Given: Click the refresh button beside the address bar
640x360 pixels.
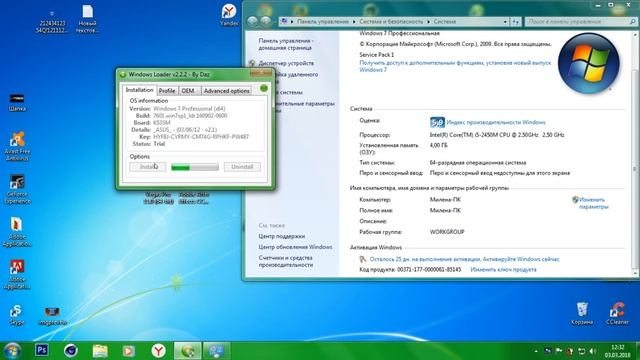Looking at the screenshot, I should (x=516, y=22).
